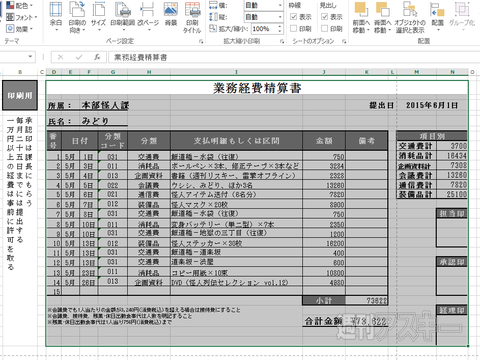Open the 配色 theme colors menu

point(20,5)
